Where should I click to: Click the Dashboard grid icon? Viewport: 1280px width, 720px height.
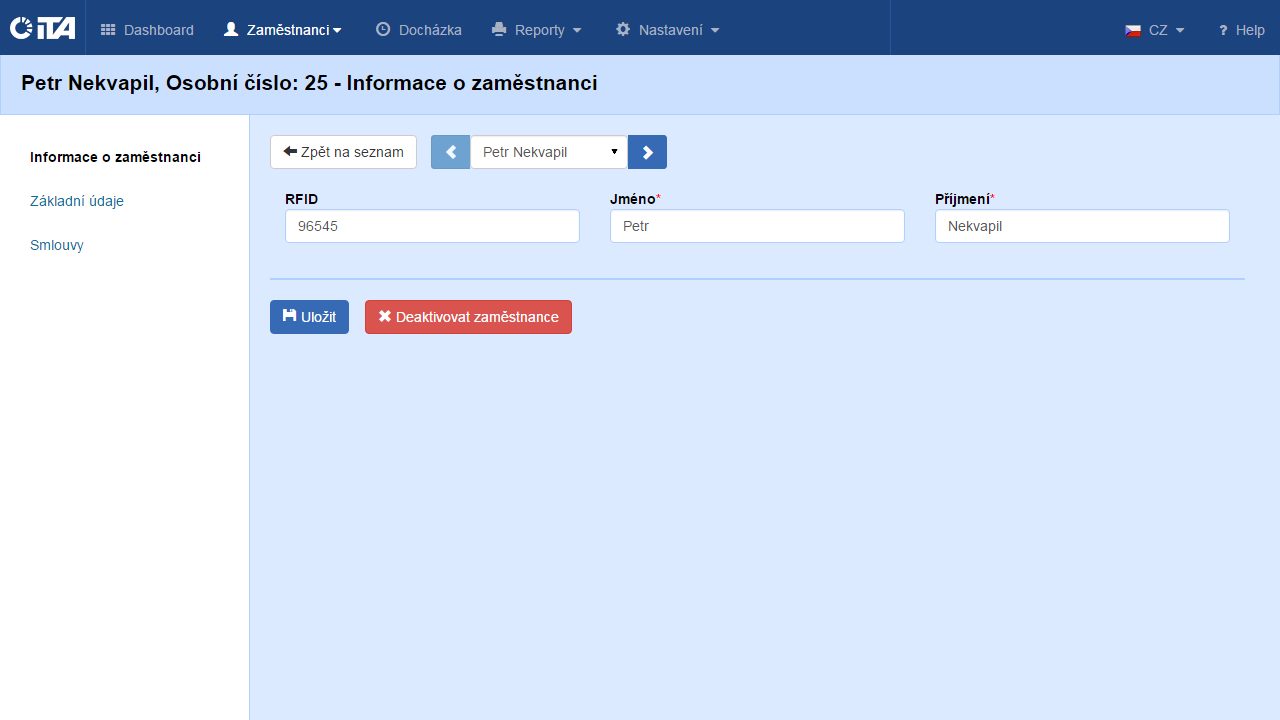click(108, 30)
